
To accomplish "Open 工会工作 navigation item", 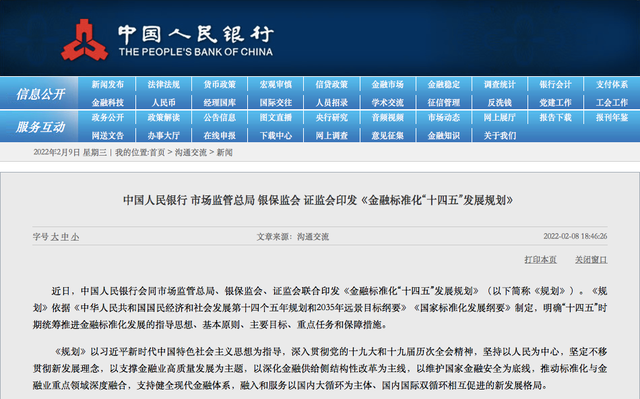I will pyautogui.click(x=611, y=102).
